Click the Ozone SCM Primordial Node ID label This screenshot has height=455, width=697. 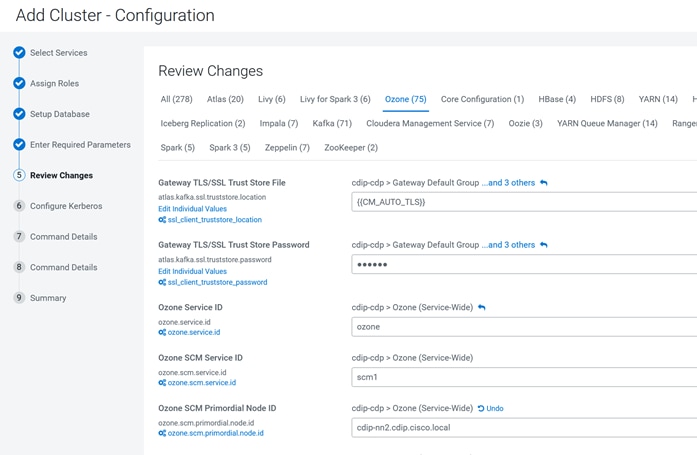pyautogui.click(x=217, y=408)
